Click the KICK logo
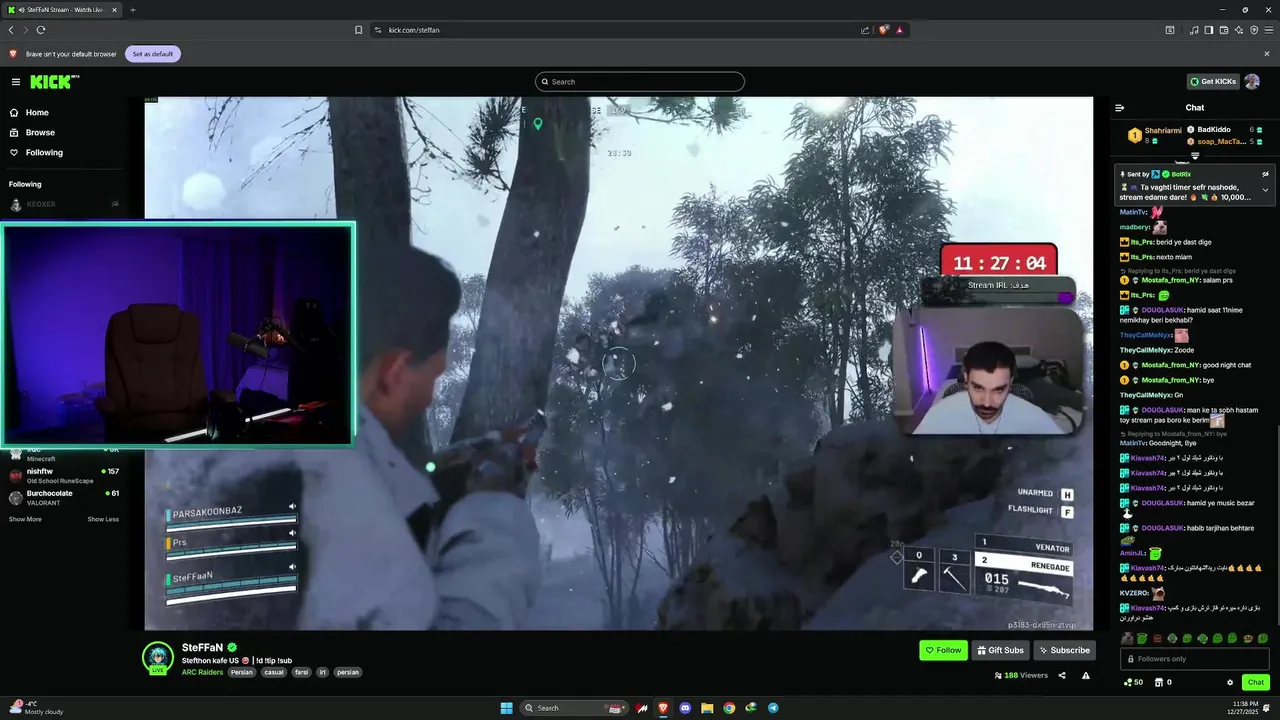 pos(53,82)
